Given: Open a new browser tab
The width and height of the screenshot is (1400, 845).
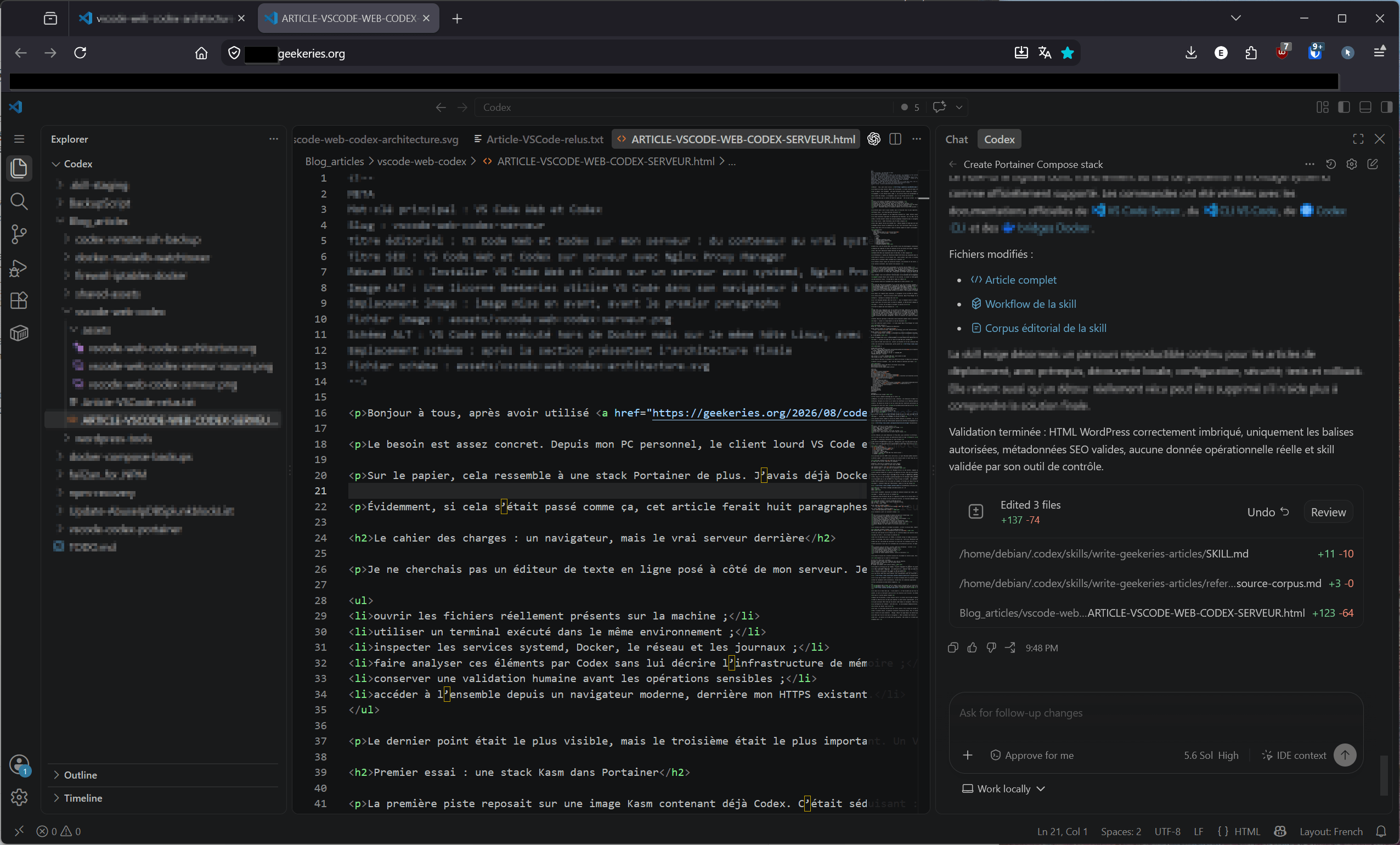Looking at the screenshot, I should pos(457,19).
